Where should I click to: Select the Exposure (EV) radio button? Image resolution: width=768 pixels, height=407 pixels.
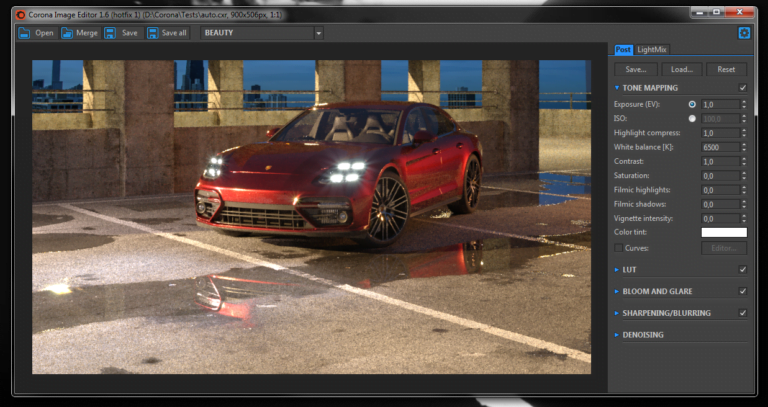[x=692, y=104]
